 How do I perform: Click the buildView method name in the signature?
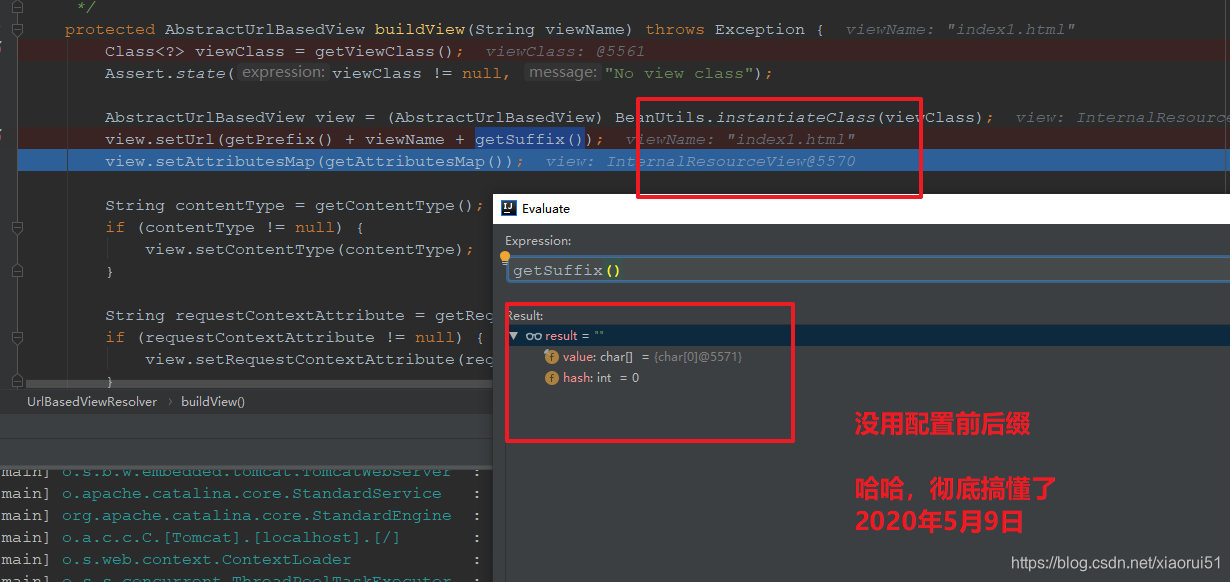coord(420,29)
